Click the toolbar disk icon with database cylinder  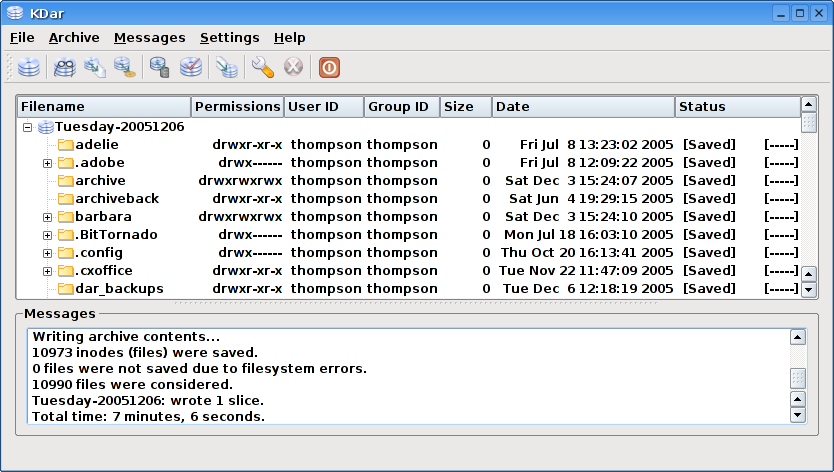tap(159, 68)
